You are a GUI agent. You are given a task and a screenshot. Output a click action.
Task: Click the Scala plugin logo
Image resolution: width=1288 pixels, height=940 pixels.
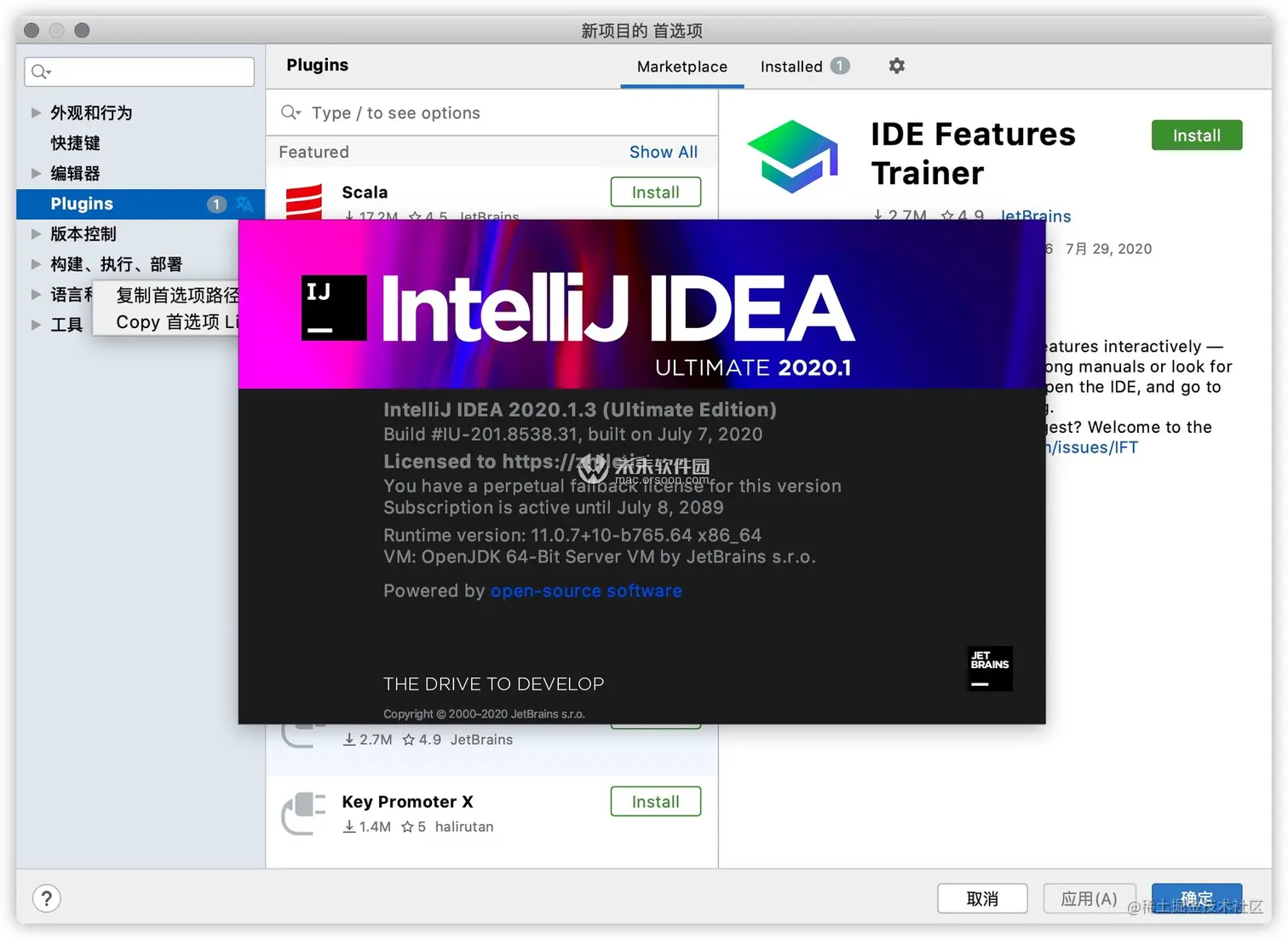(304, 202)
